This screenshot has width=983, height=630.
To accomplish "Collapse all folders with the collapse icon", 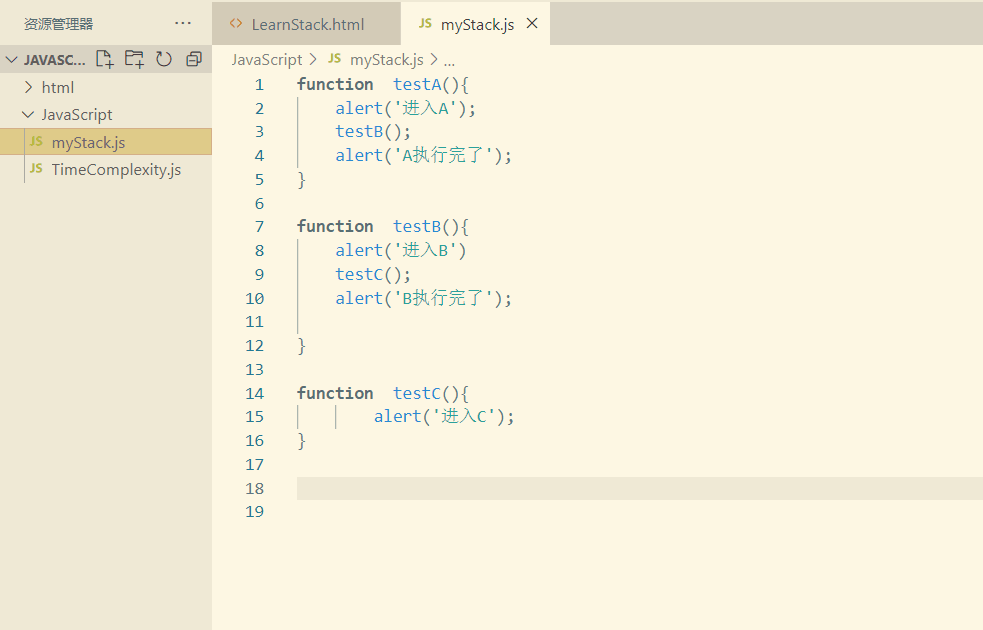I will tap(194, 59).
